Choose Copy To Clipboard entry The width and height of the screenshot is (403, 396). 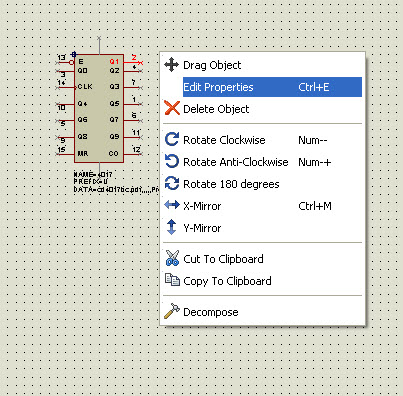click(x=262, y=281)
